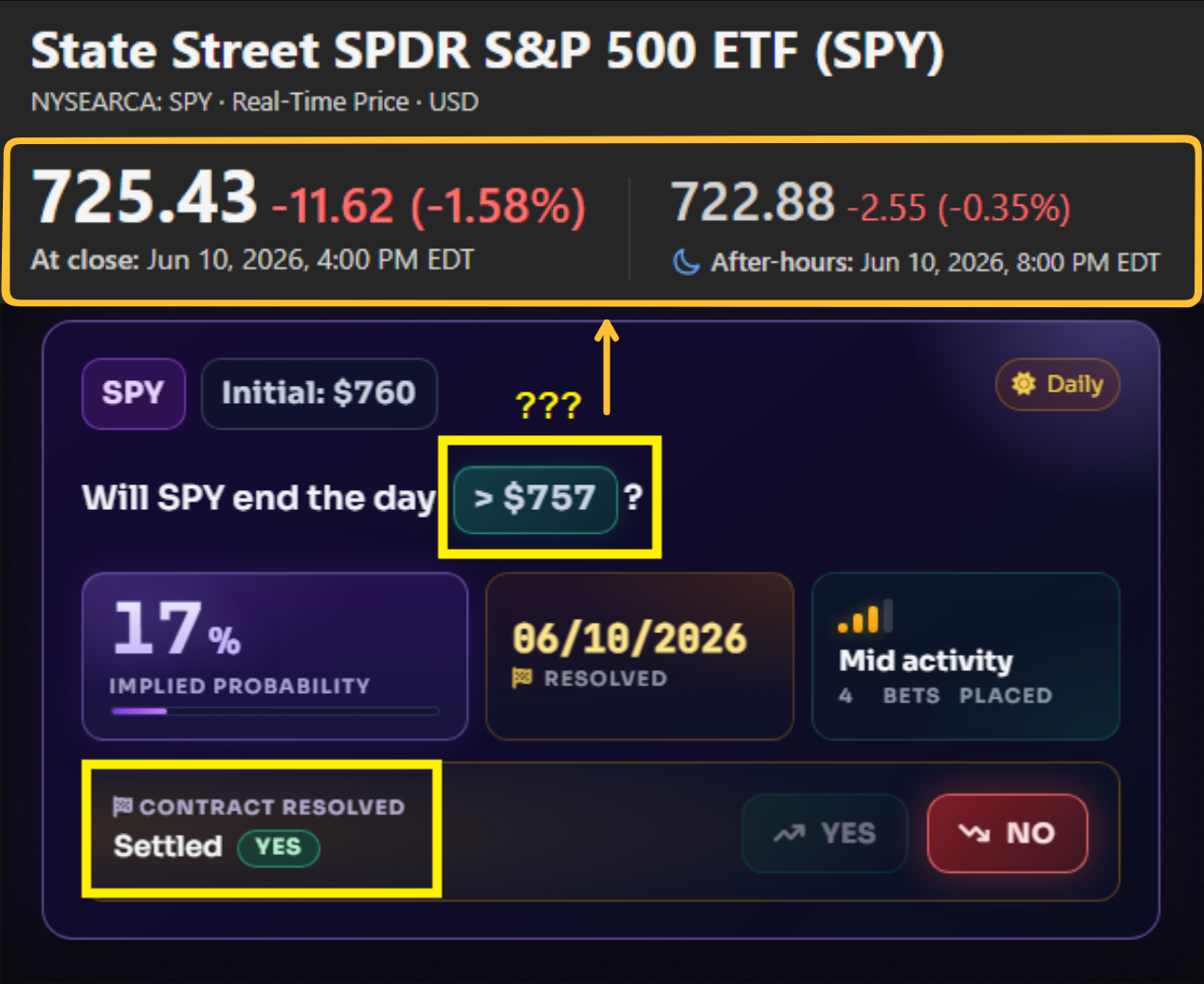Viewport: 1204px width, 984px height.
Task: Click the orange upward arrow annotation
Action: tap(607, 368)
